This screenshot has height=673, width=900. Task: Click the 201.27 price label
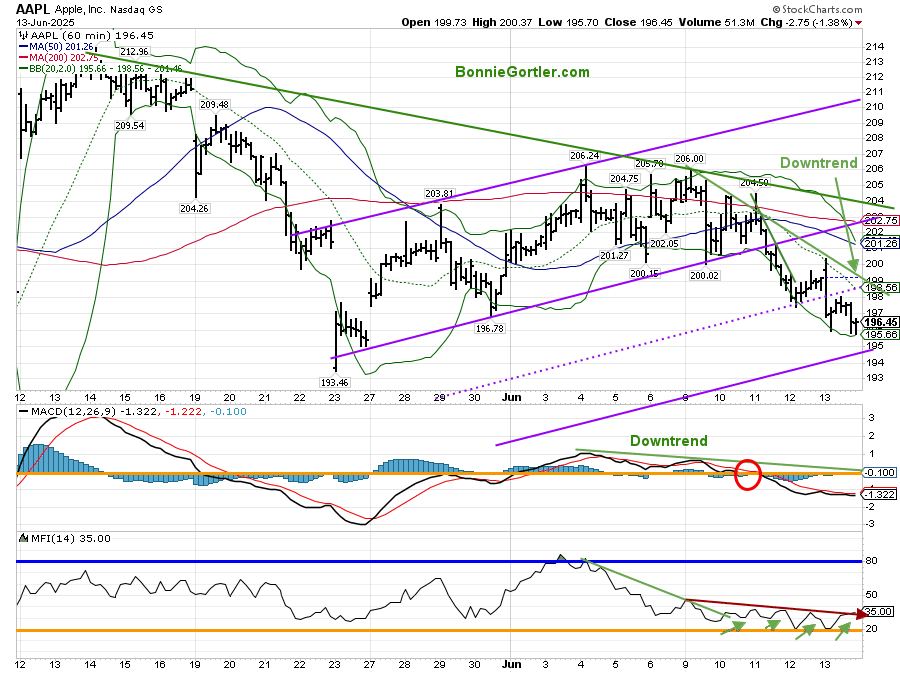tap(614, 255)
